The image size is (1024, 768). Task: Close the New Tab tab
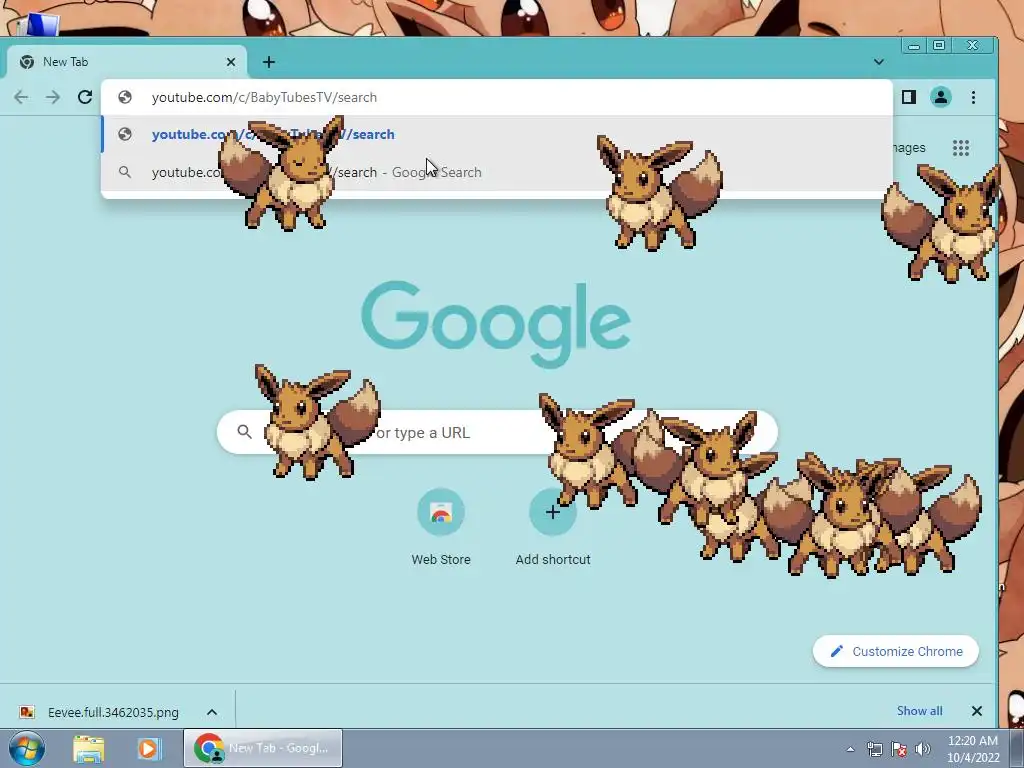click(231, 62)
